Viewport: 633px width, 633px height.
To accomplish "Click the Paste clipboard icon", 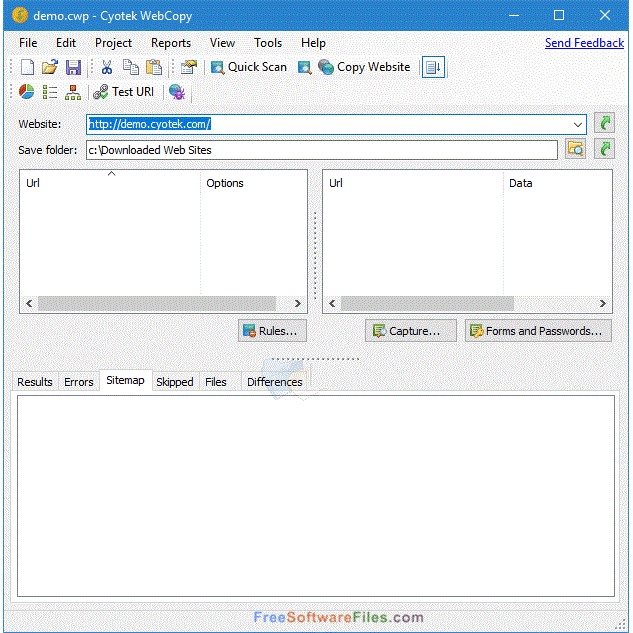I will click(x=154, y=67).
